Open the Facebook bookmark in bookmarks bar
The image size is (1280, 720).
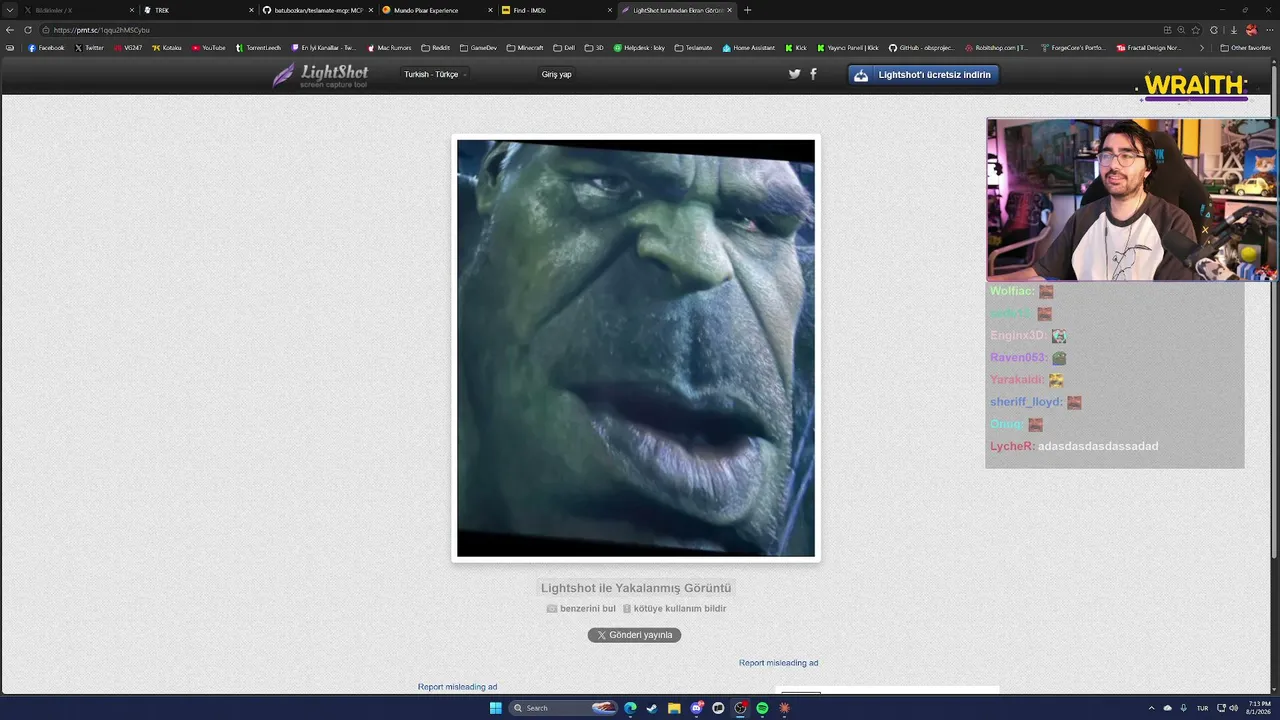[x=46, y=48]
